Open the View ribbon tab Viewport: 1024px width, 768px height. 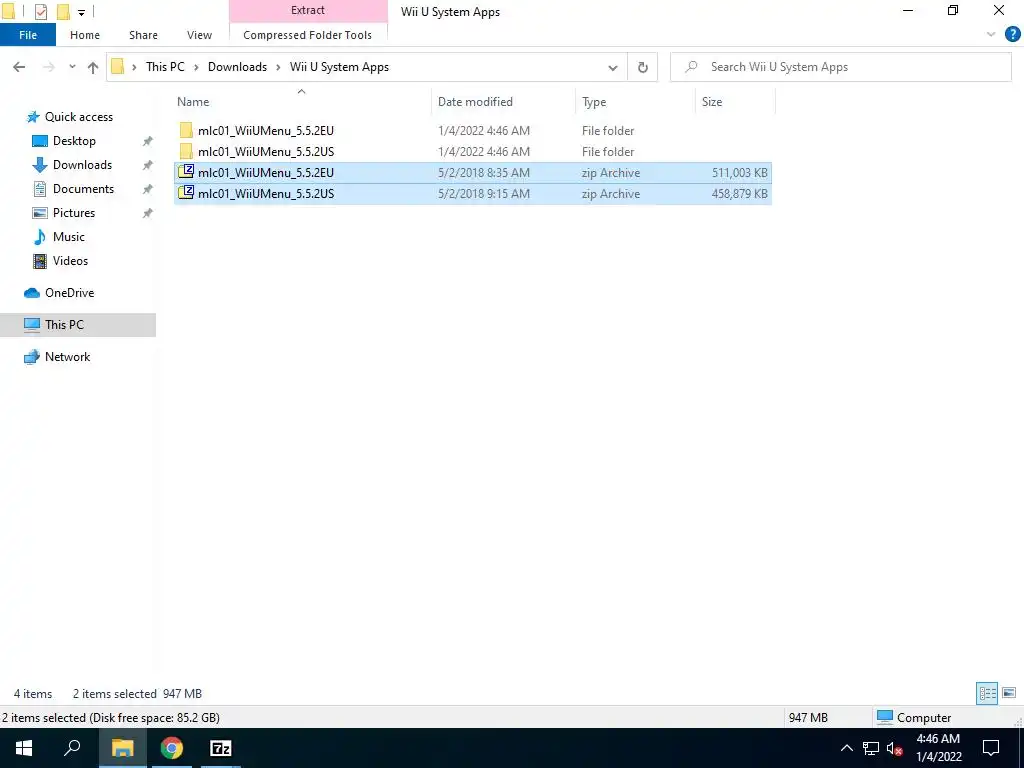pyautogui.click(x=199, y=35)
